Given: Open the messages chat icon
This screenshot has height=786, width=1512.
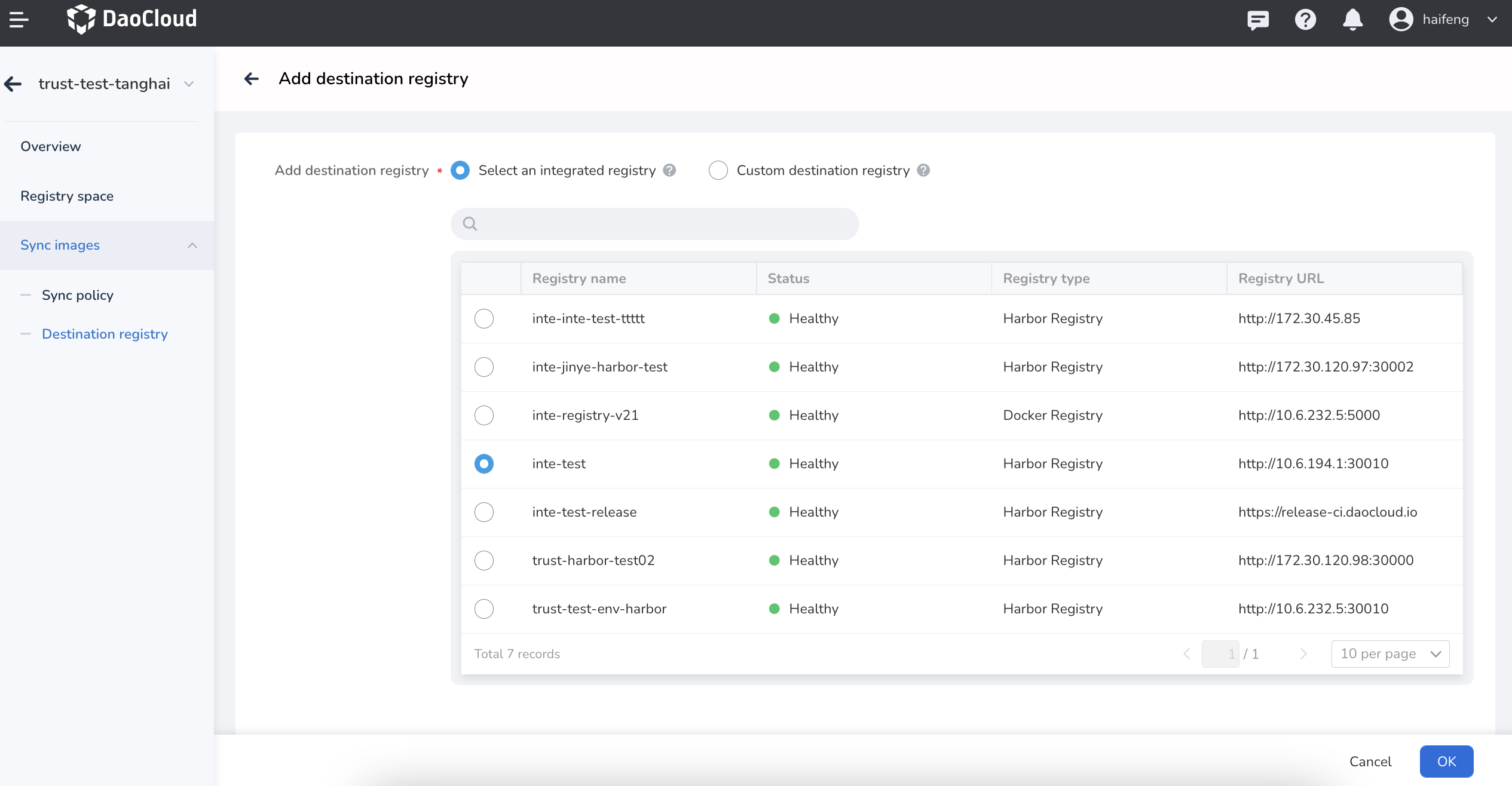Looking at the screenshot, I should [1257, 20].
